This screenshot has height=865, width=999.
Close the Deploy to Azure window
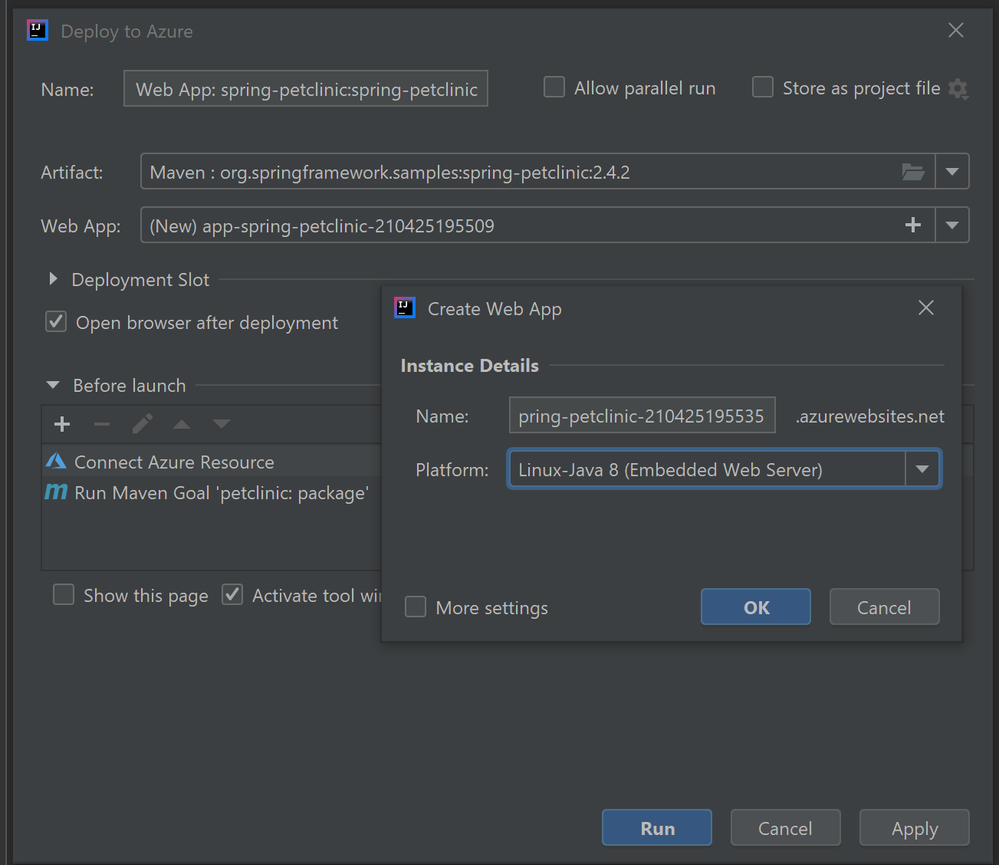click(x=956, y=30)
